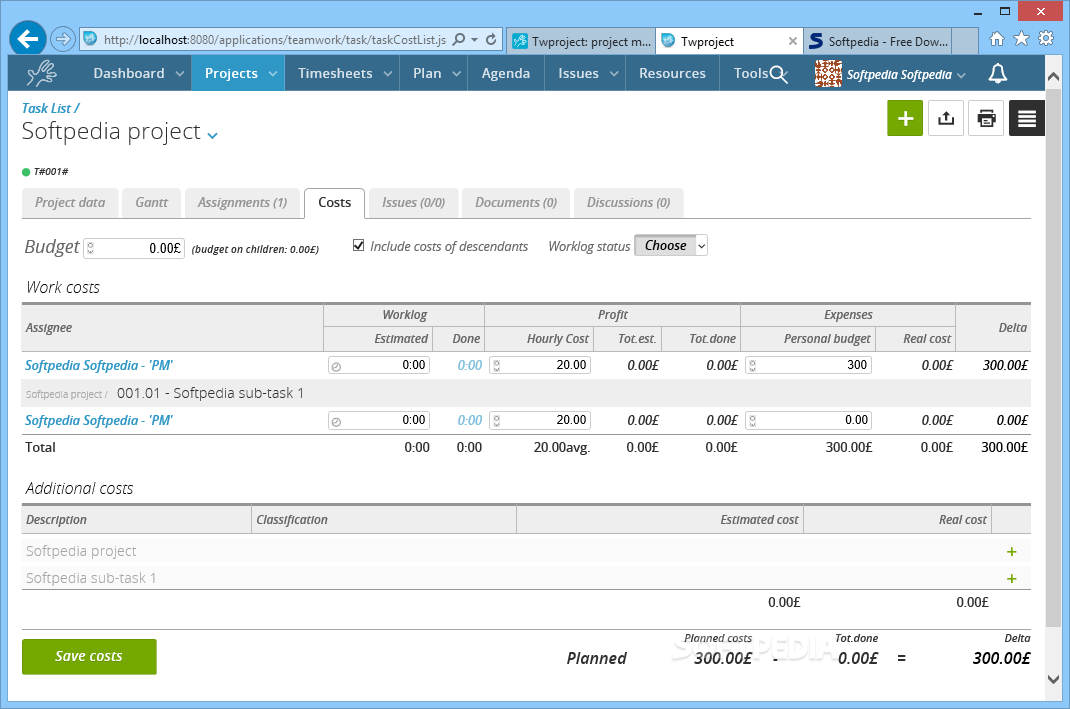Viewport: 1070px width, 709px height.
Task: Add additional cost for Softpedia sub-task 1 row
Action: point(1011,579)
